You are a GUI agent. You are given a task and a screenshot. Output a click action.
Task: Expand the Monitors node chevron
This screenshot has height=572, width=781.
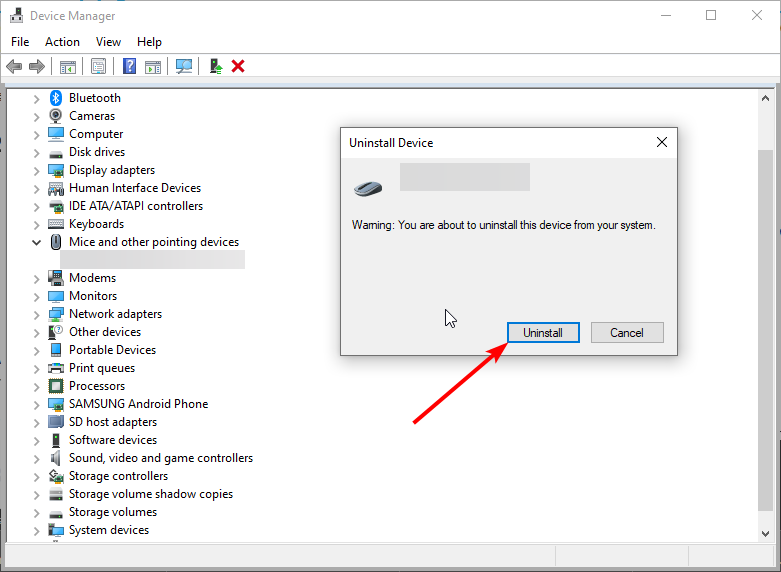tap(36, 296)
